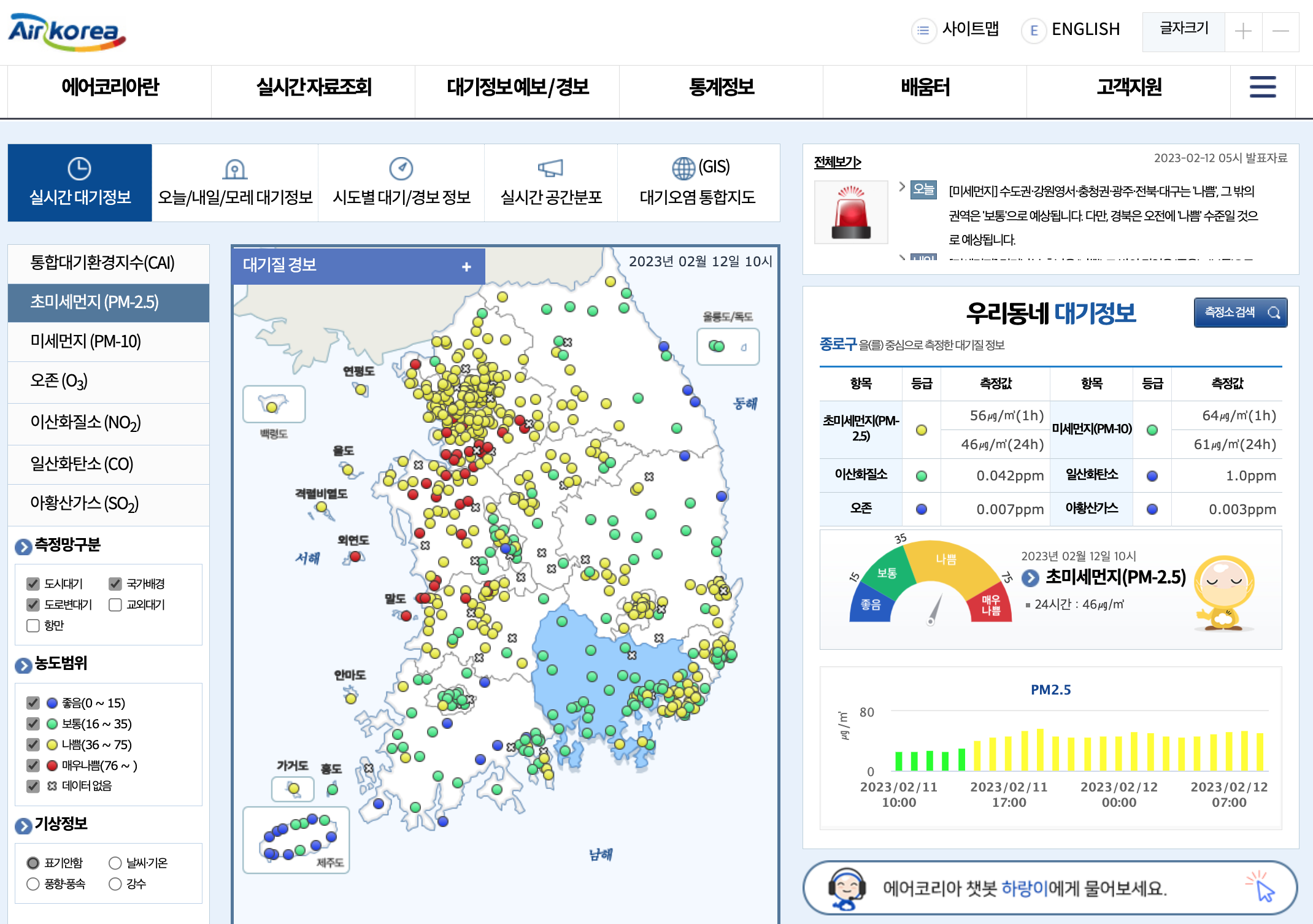Click the 제주도 inset map
Screen dimensions: 1313x924
pos(296,839)
